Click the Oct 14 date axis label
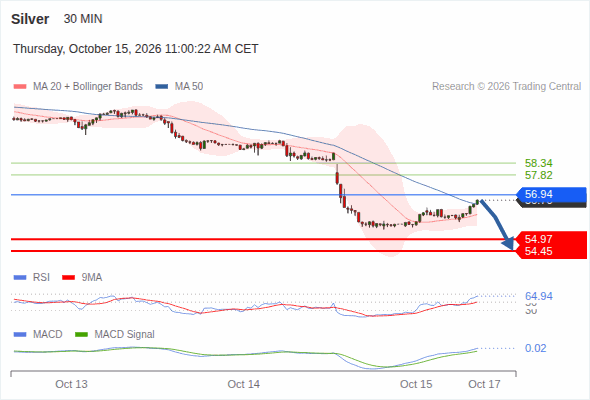Screen dimensions: 590x400 (243, 384)
